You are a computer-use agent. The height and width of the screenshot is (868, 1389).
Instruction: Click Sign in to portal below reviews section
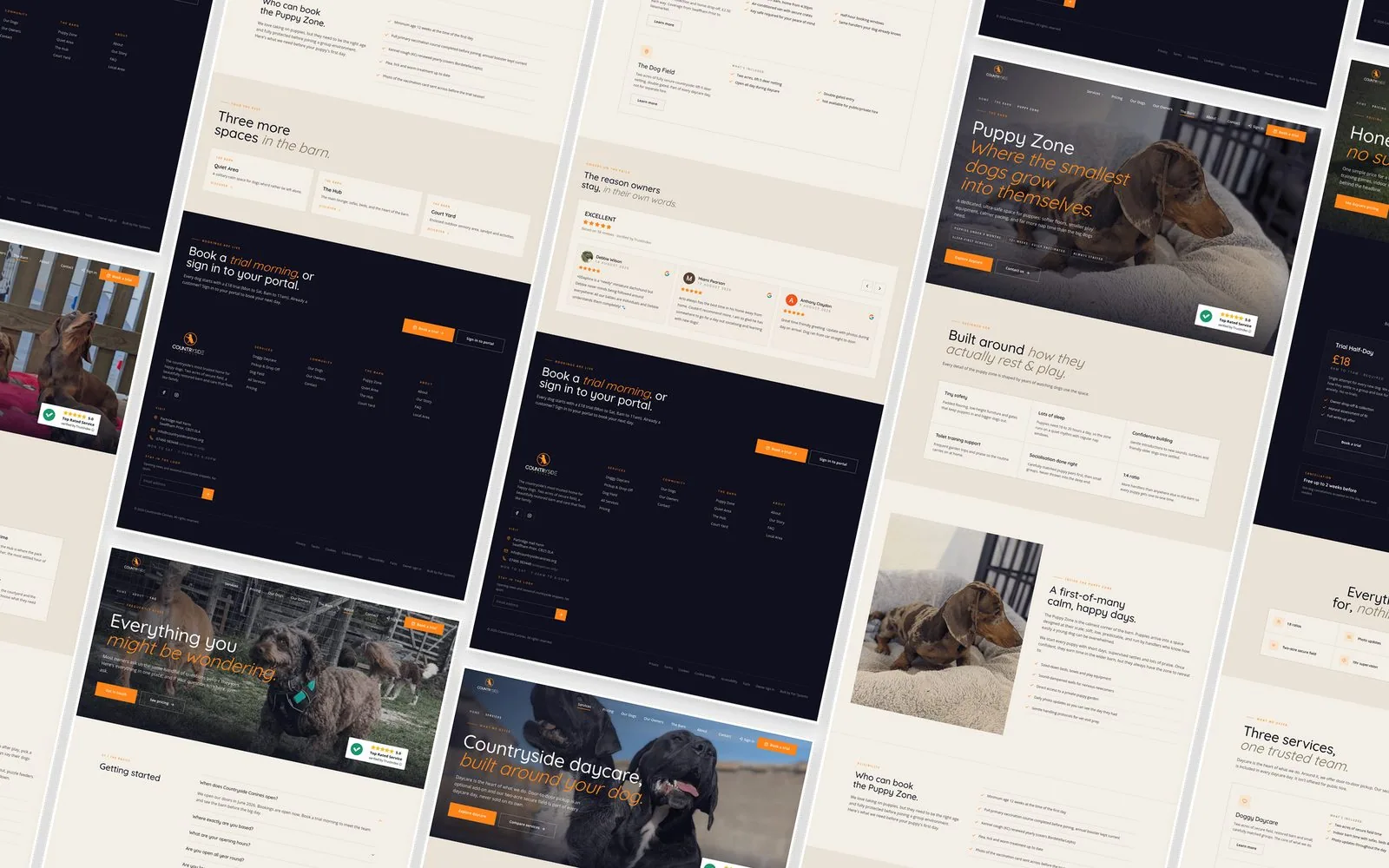click(833, 462)
